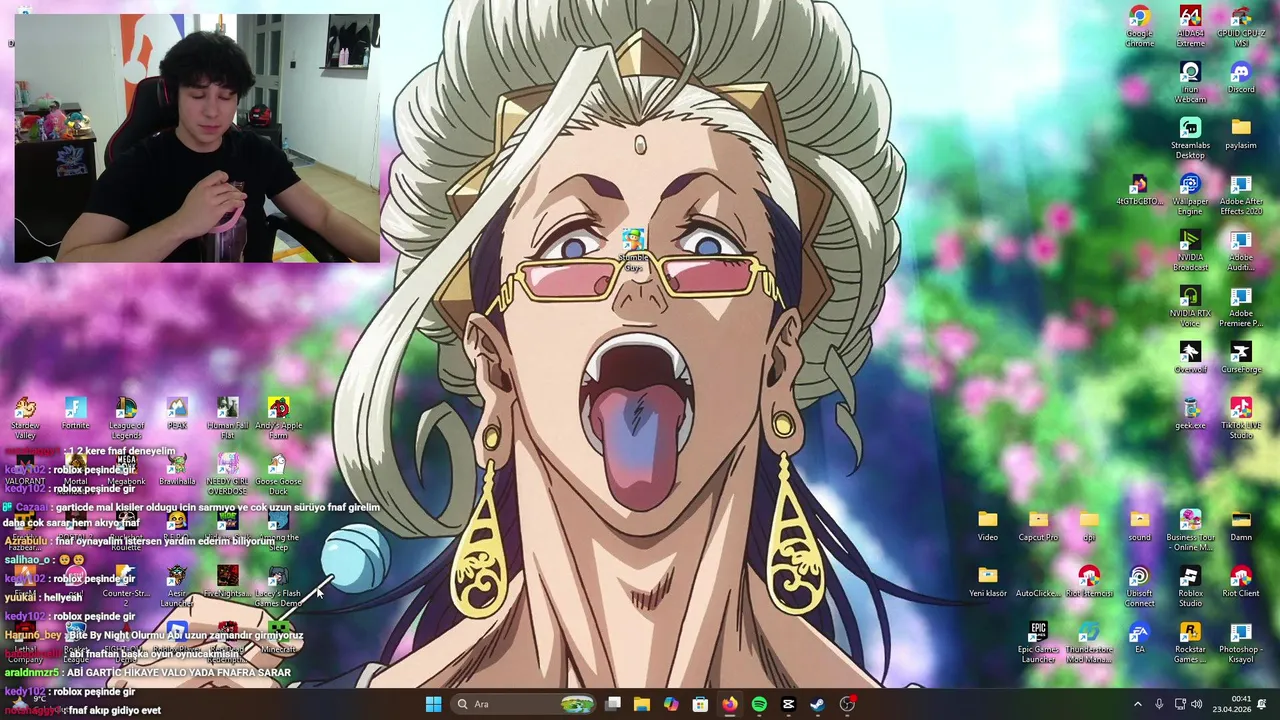Image resolution: width=1280 pixels, height=720 pixels.
Task: Open the Video folder
Action: tap(988, 526)
